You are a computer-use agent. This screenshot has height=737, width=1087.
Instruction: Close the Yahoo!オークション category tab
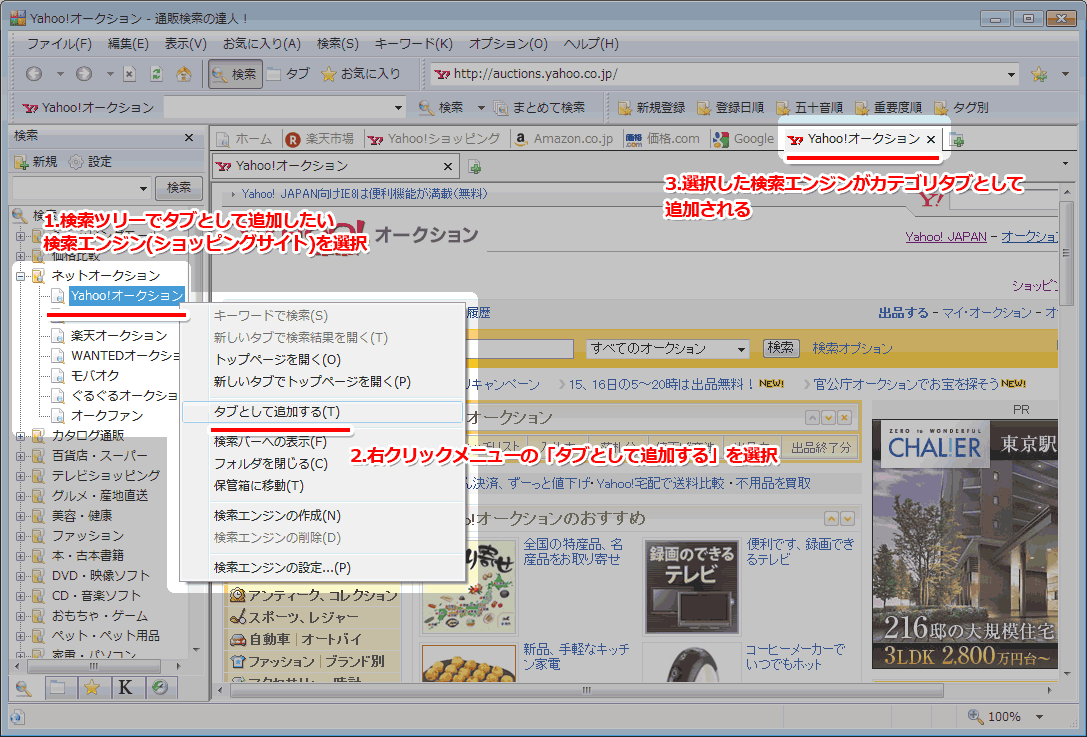[x=931, y=139]
